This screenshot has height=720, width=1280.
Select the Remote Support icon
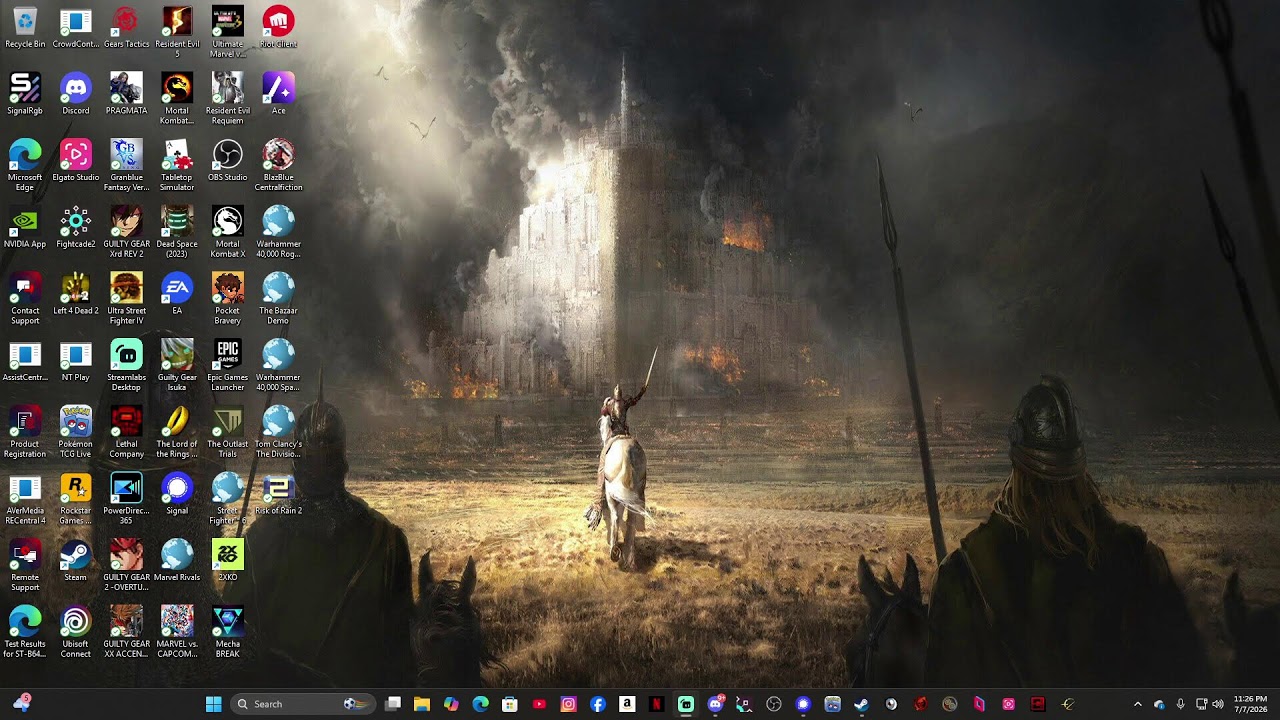coord(25,566)
